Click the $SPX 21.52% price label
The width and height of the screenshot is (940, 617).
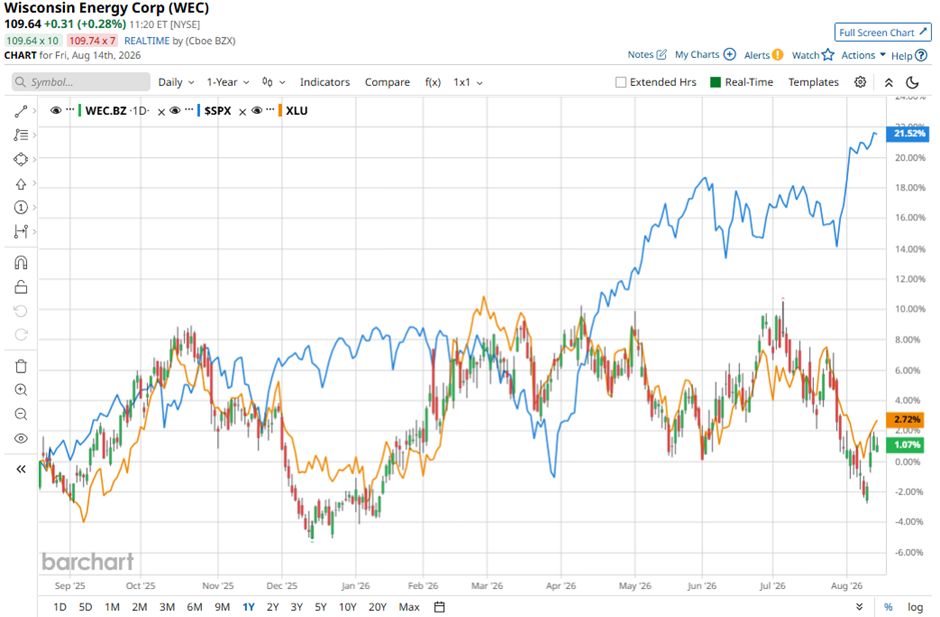tap(908, 133)
